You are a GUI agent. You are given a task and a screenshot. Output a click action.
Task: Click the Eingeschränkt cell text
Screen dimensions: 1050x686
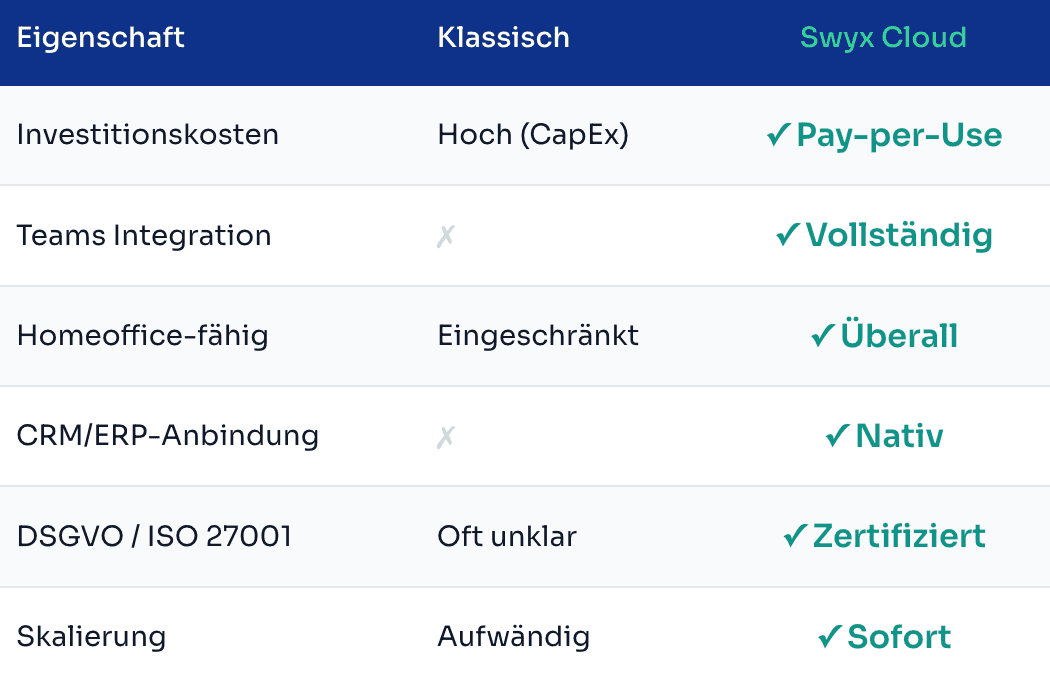[x=538, y=336]
